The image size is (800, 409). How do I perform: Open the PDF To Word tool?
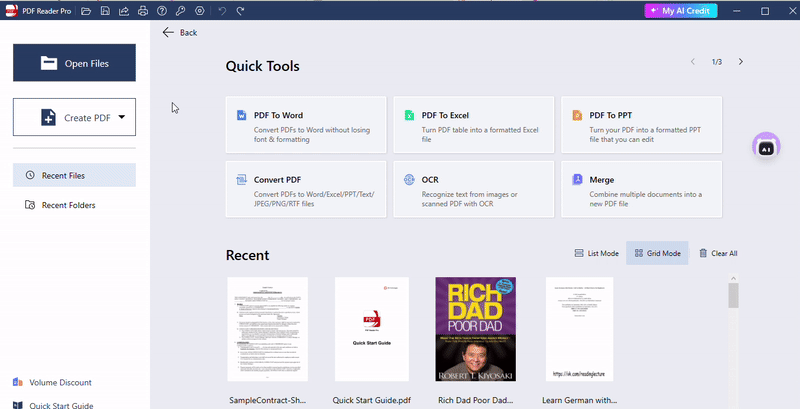pos(306,124)
